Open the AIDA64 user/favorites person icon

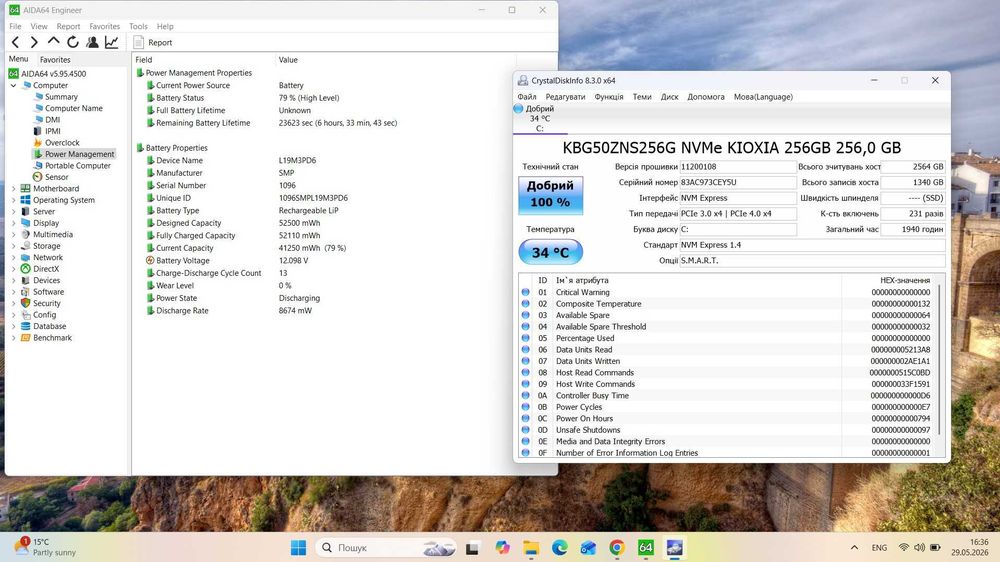pos(92,42)
